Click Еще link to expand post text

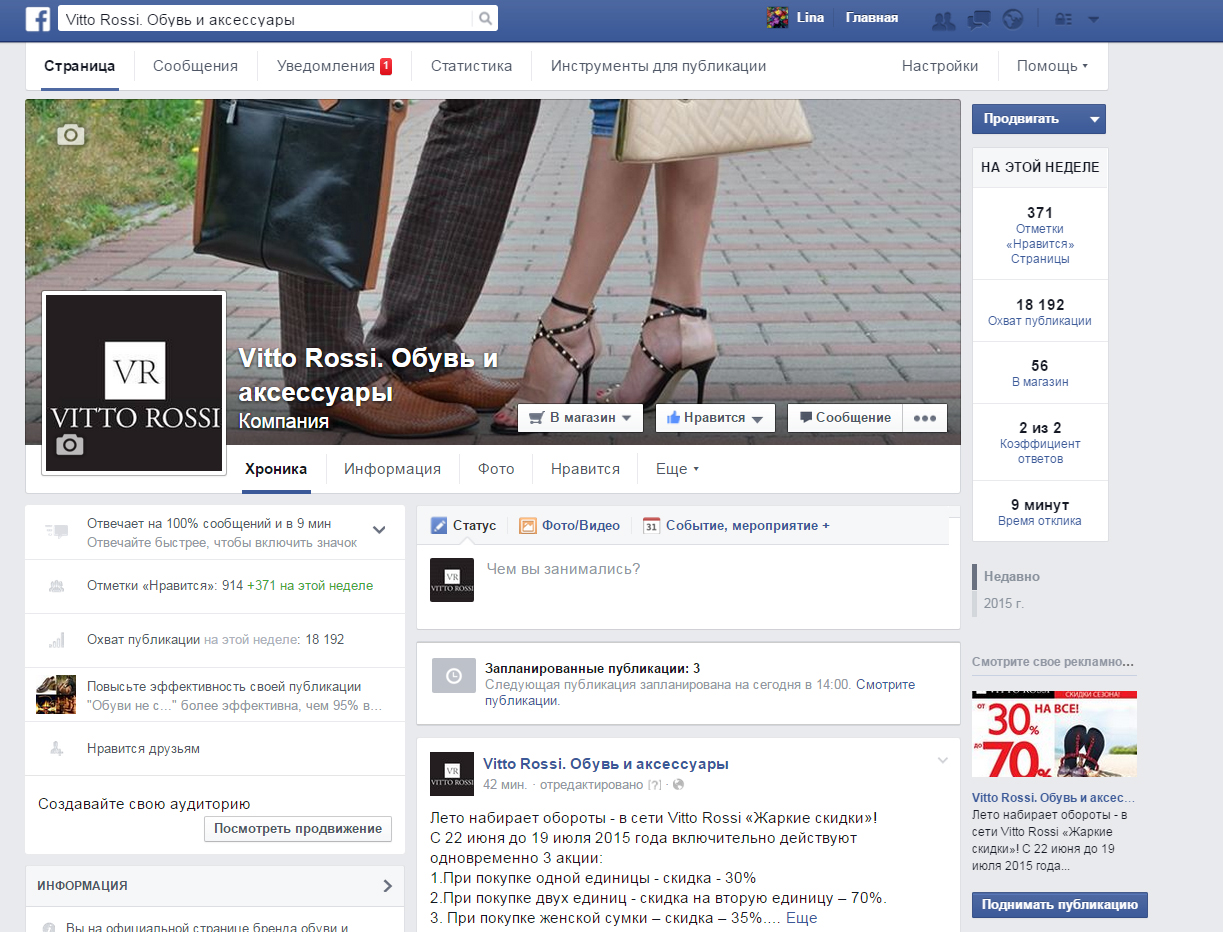click(801, 918)
